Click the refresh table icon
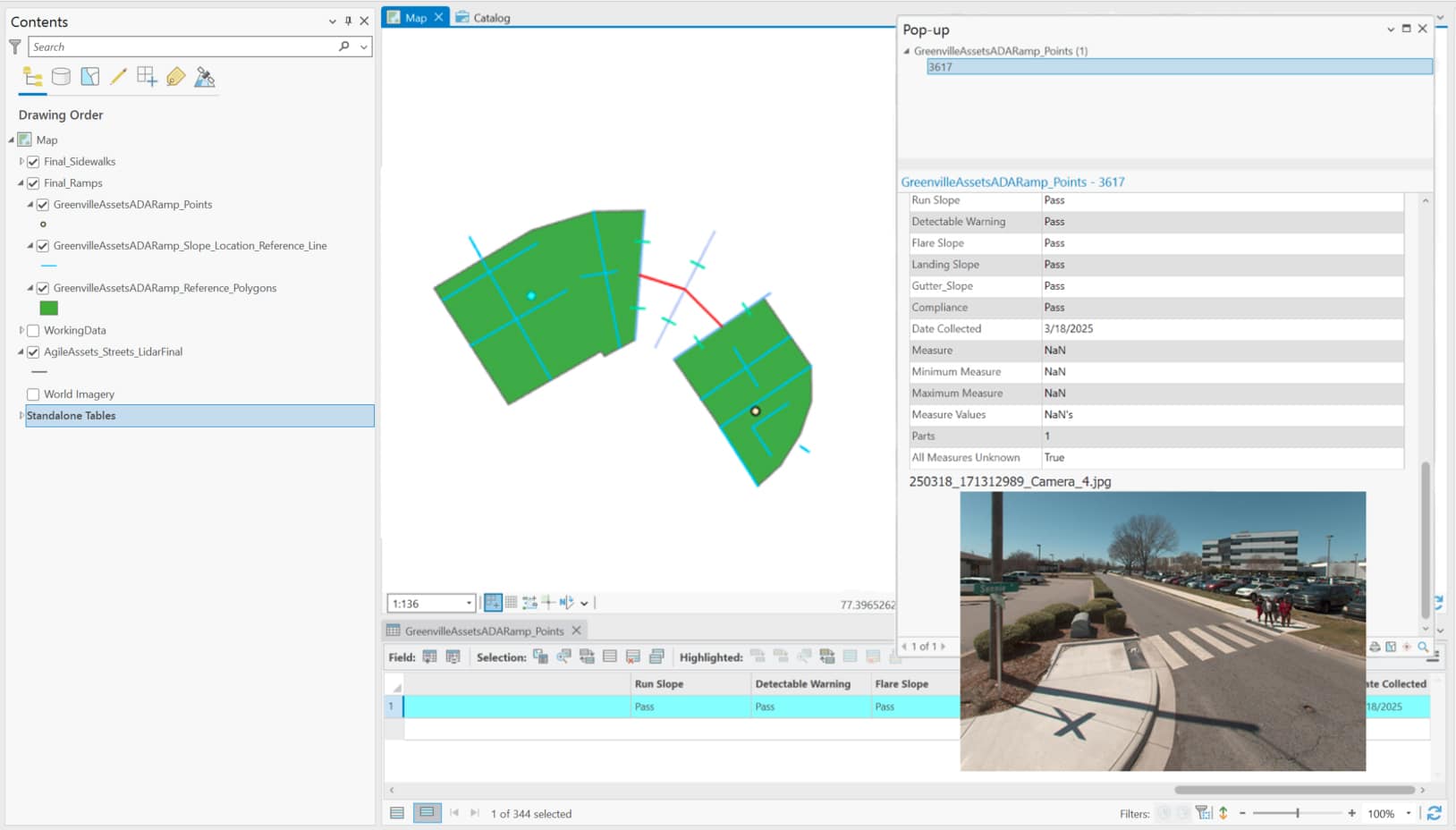Image resolution: width=1456 pixels, height=830 pixels. click(1434, 813)
